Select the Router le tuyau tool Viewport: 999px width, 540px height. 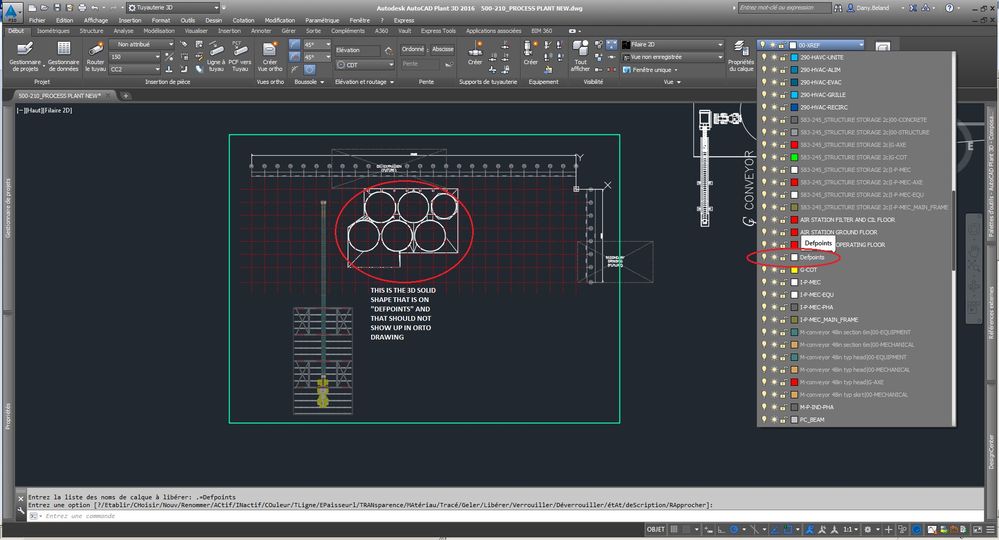click(96, 56)
